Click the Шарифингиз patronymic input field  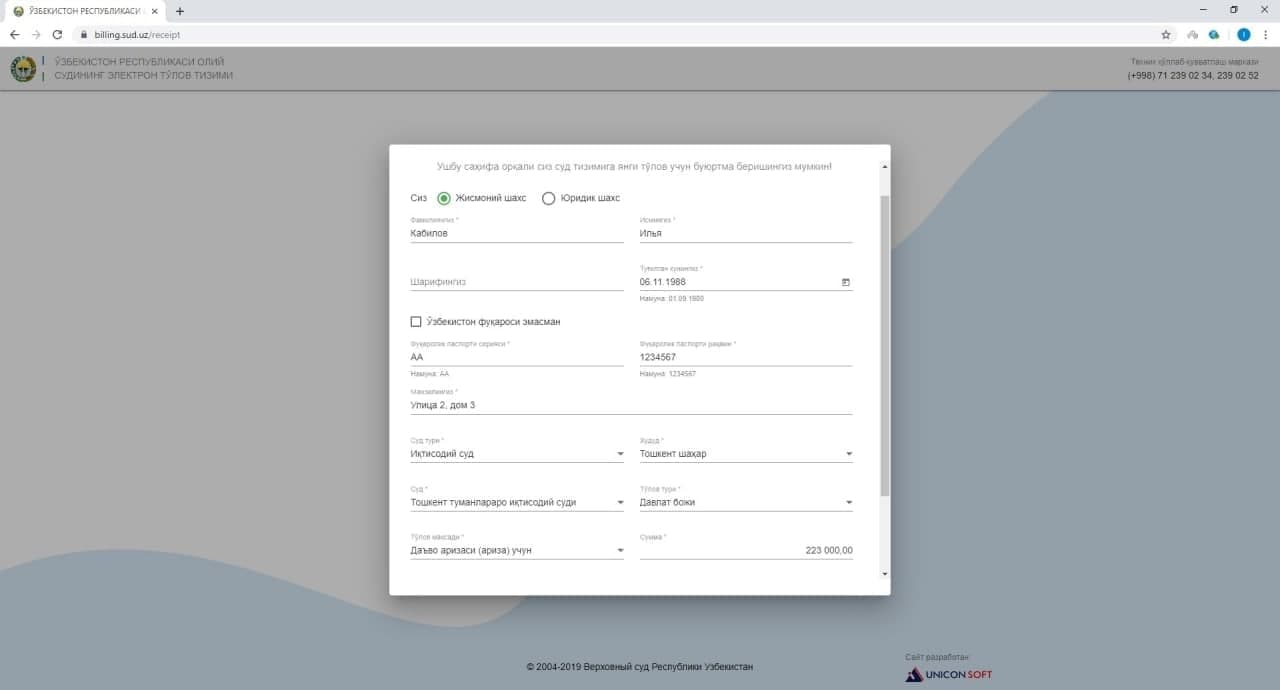pos(517,282)
